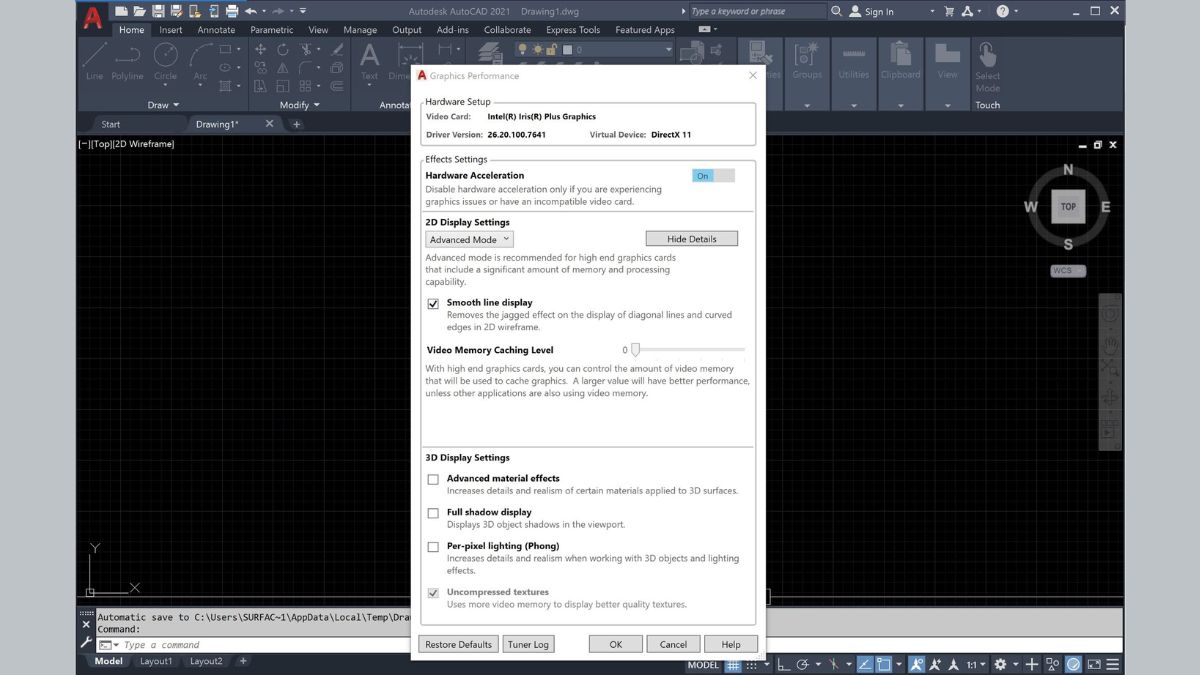The height and width of the screenshot is (675, 1200).
Task: Click the Undo arrow icon
Action: tap(250, 11)
